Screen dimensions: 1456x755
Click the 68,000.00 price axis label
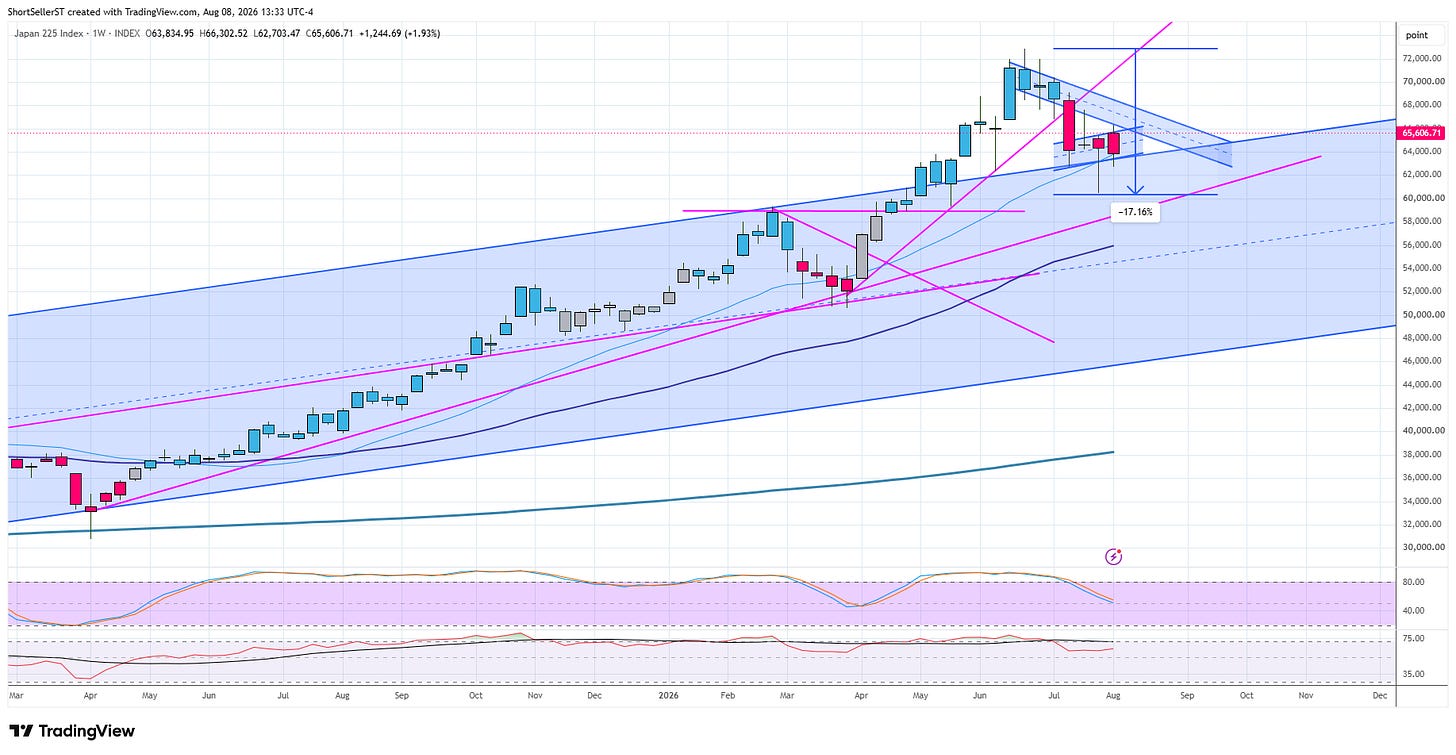click(x=1421, y=104)
